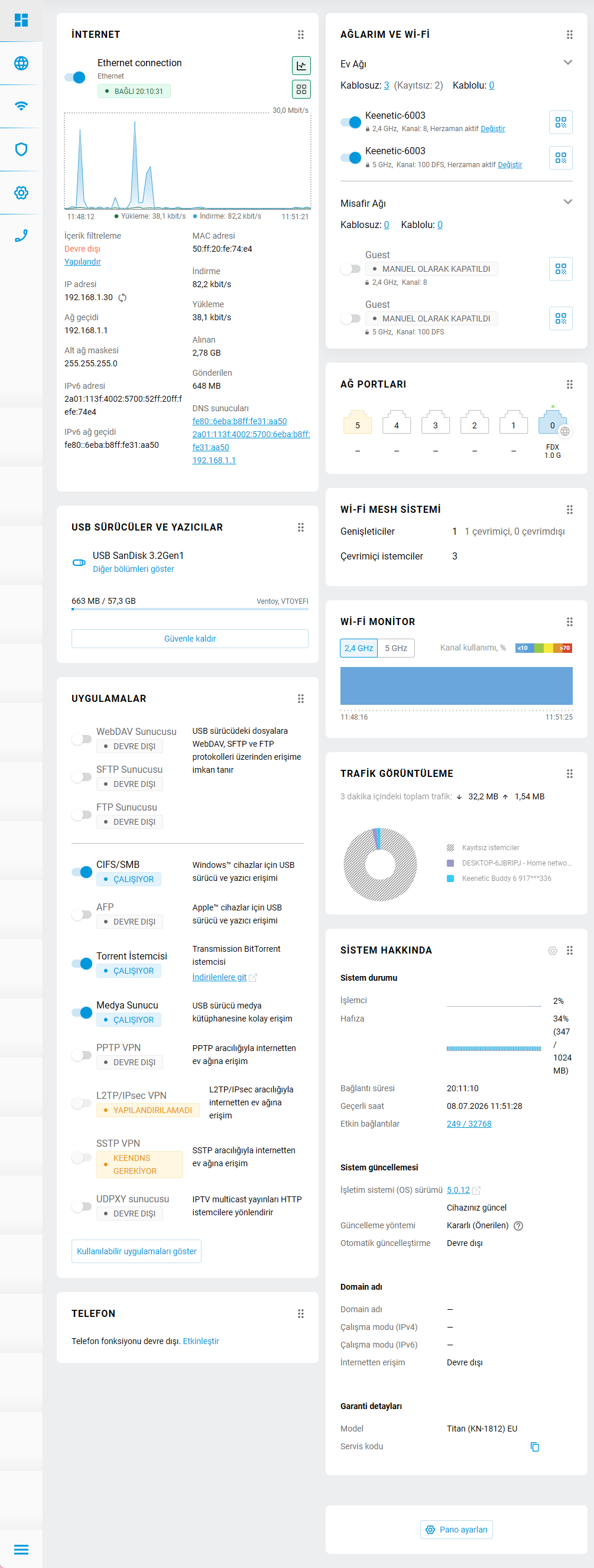Select the 2,4 GHz Wi-Fi monitor tab
This screenshot has height=1568, width=594.
[359, 648]
